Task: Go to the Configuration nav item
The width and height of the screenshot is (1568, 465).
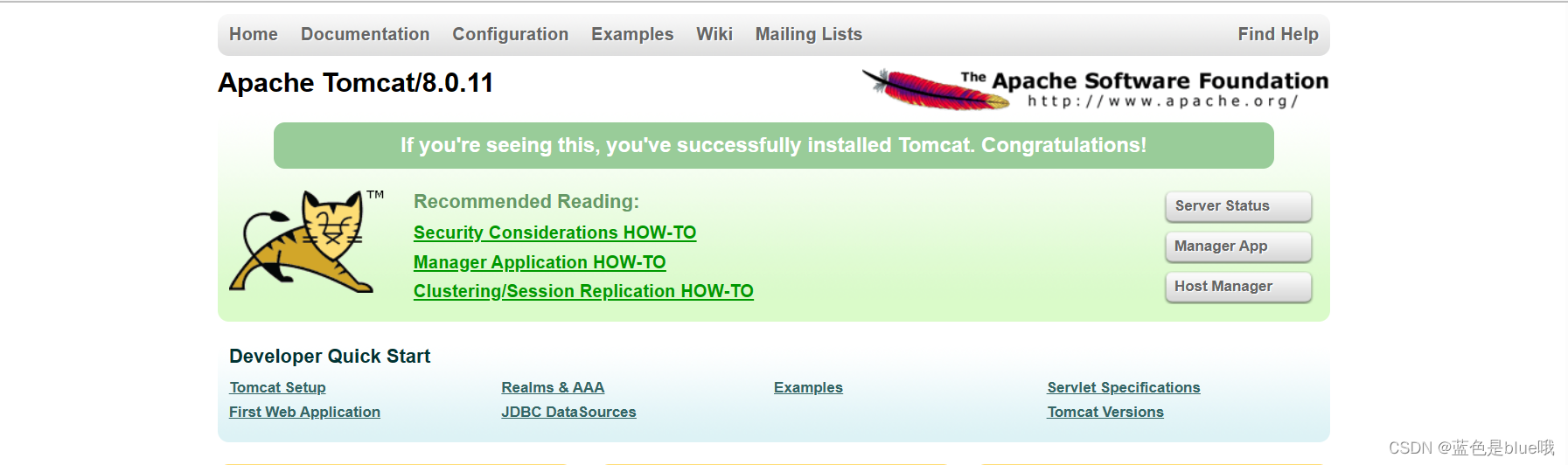Action: 511,34
